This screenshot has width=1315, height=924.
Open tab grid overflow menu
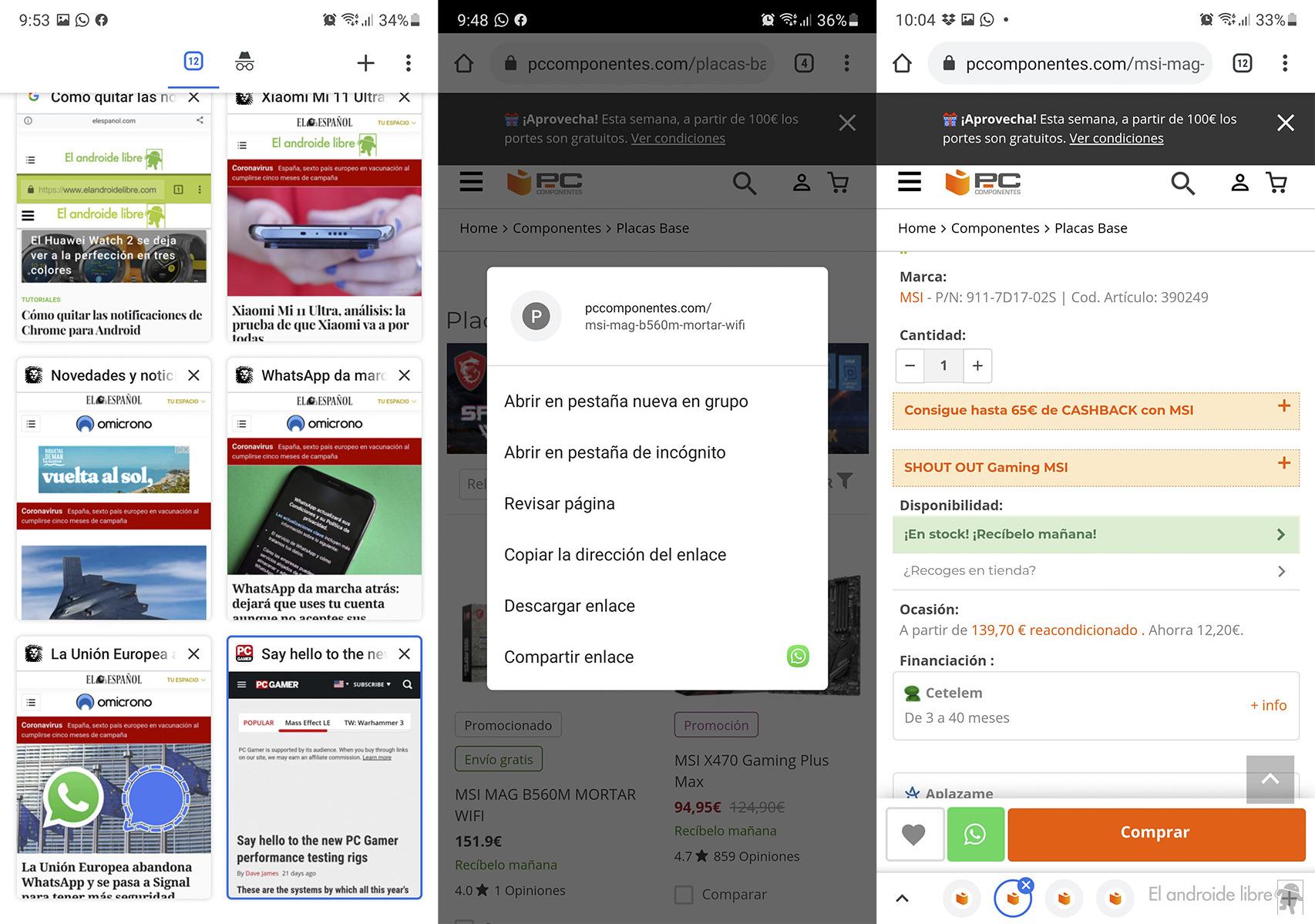tap(409, 62)
